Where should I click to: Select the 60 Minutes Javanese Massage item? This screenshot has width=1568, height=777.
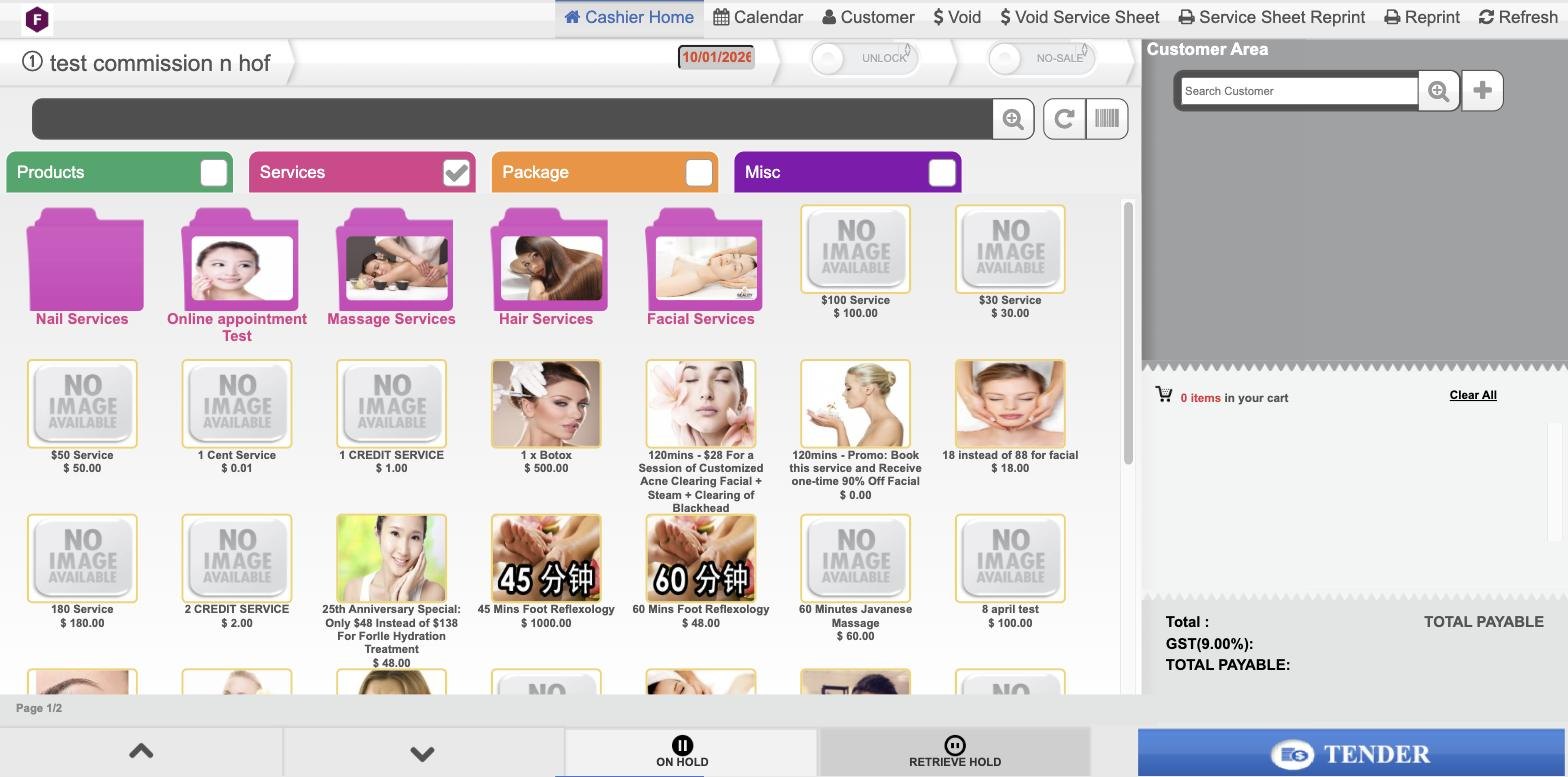(855, 559)
